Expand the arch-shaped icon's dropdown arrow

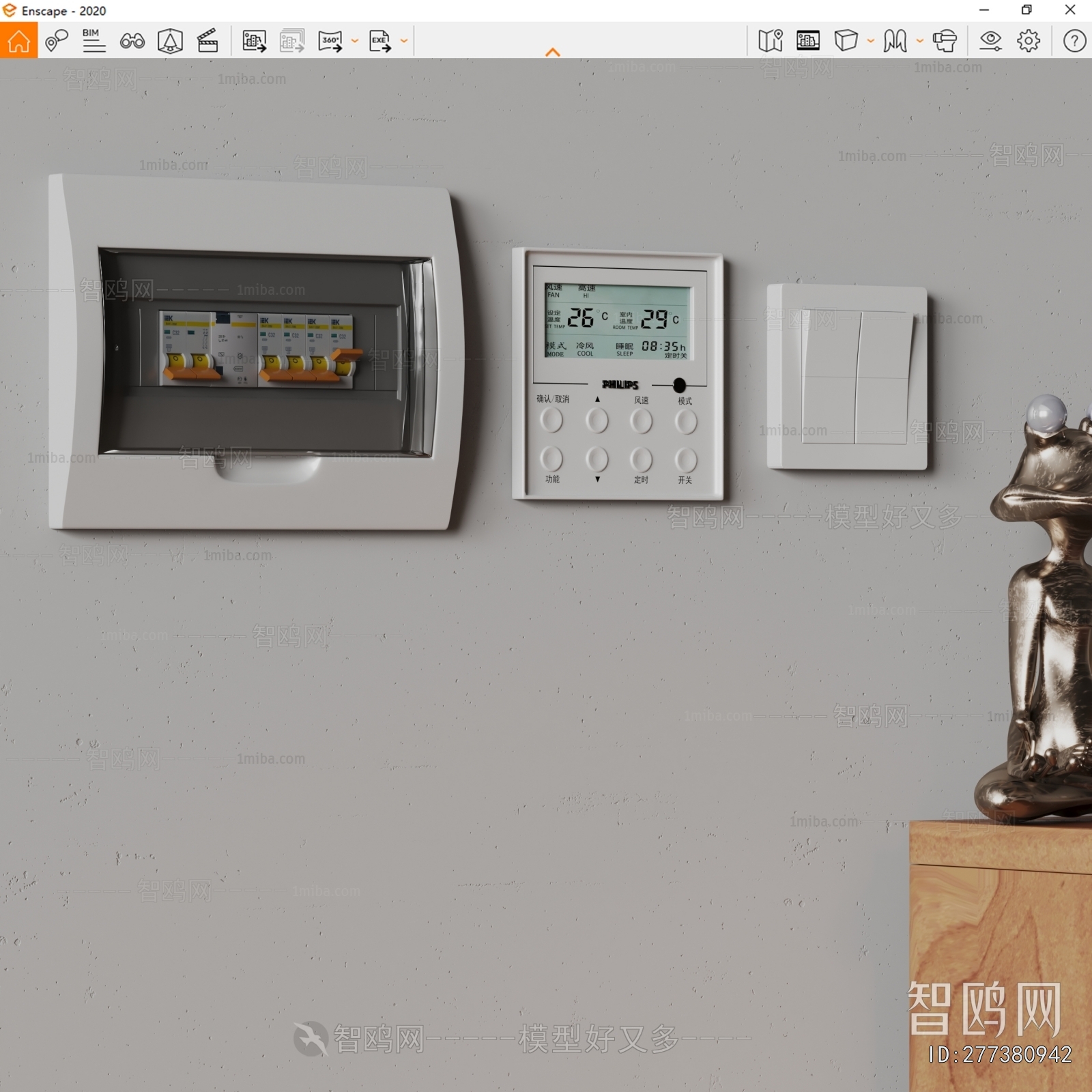tap(920, 41)
